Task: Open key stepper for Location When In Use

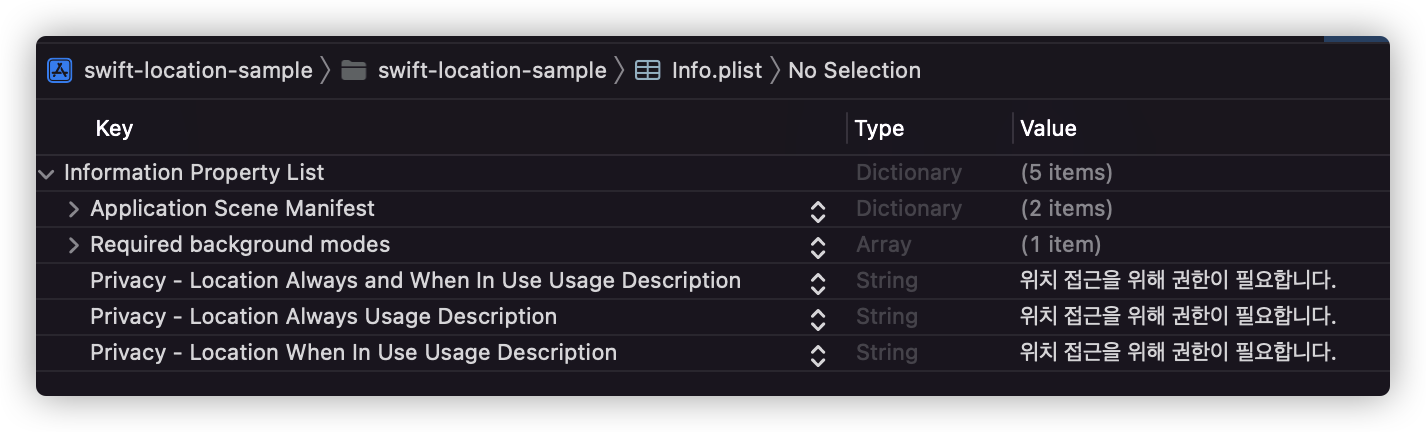Action: (x=818, y=354)
